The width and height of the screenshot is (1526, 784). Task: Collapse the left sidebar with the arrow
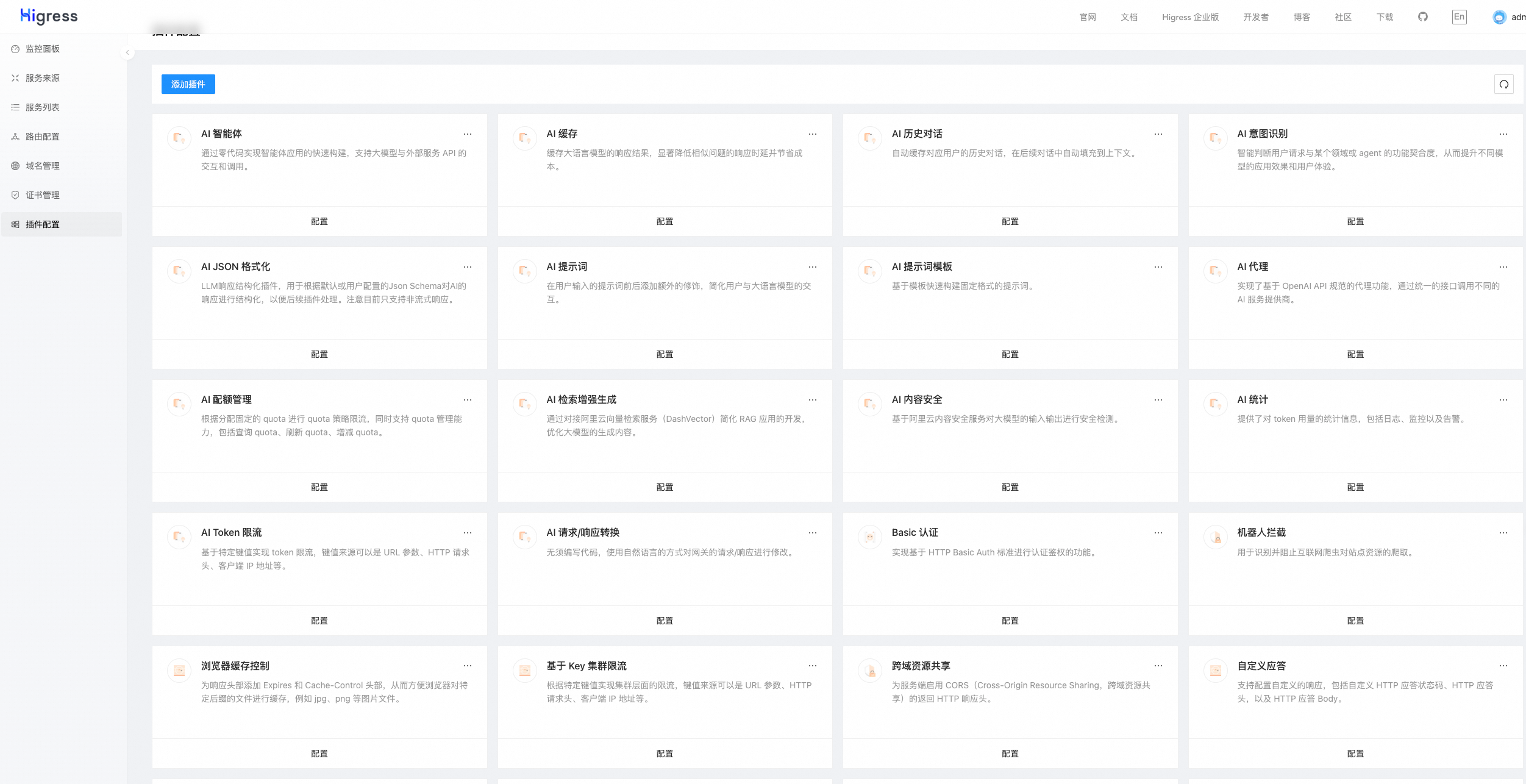pos(127,52)
